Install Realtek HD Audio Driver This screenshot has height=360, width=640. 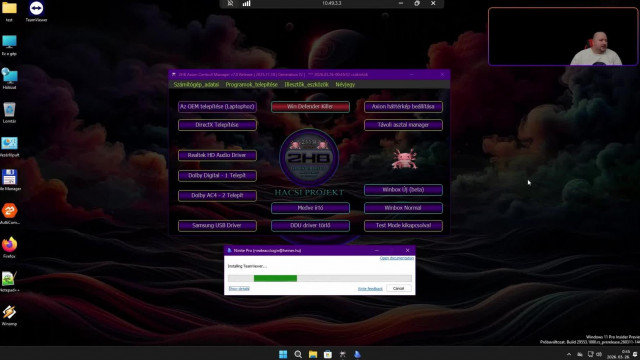pos(217,155)
